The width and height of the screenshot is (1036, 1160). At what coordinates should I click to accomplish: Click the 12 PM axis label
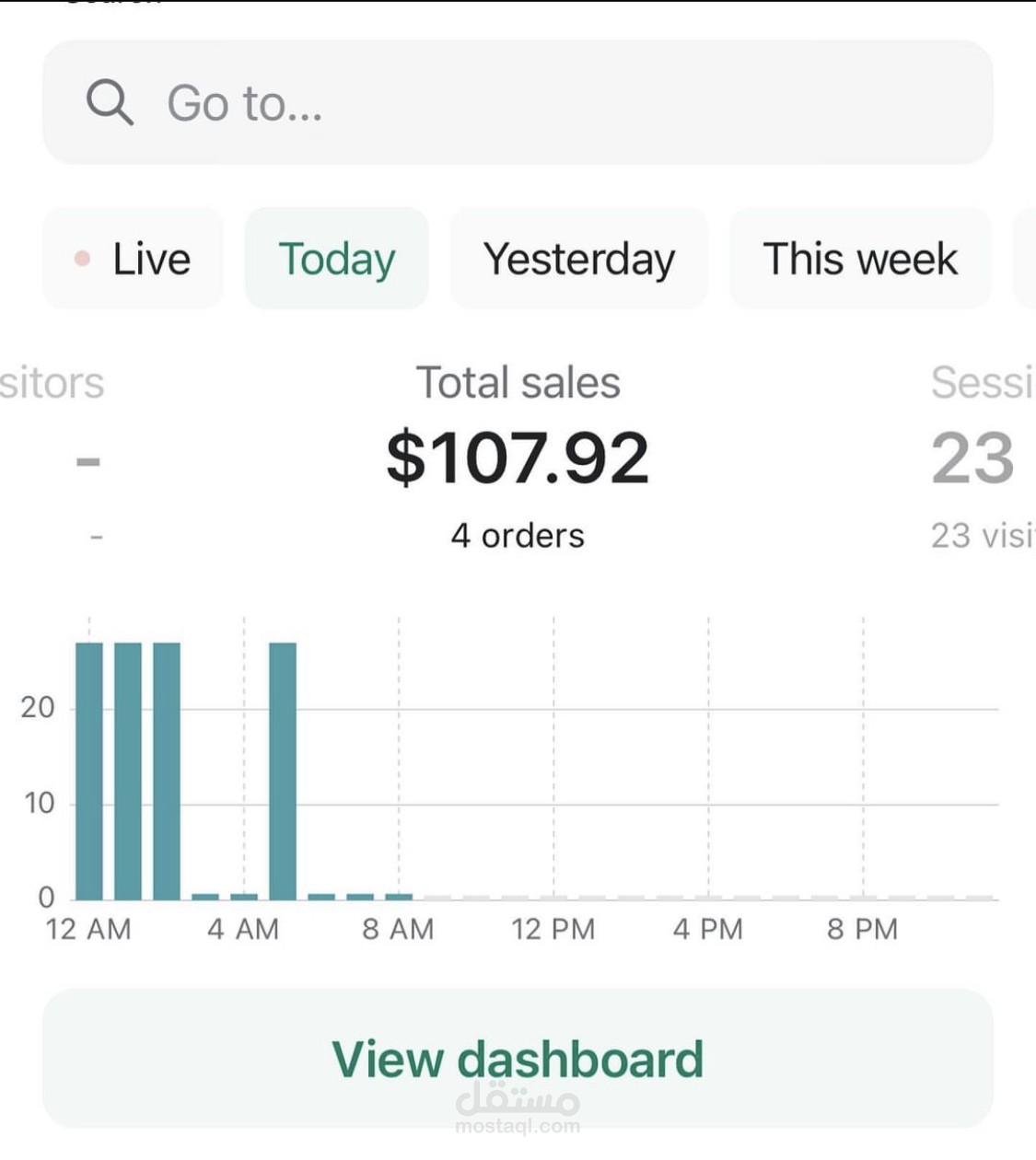pos(553,929)
